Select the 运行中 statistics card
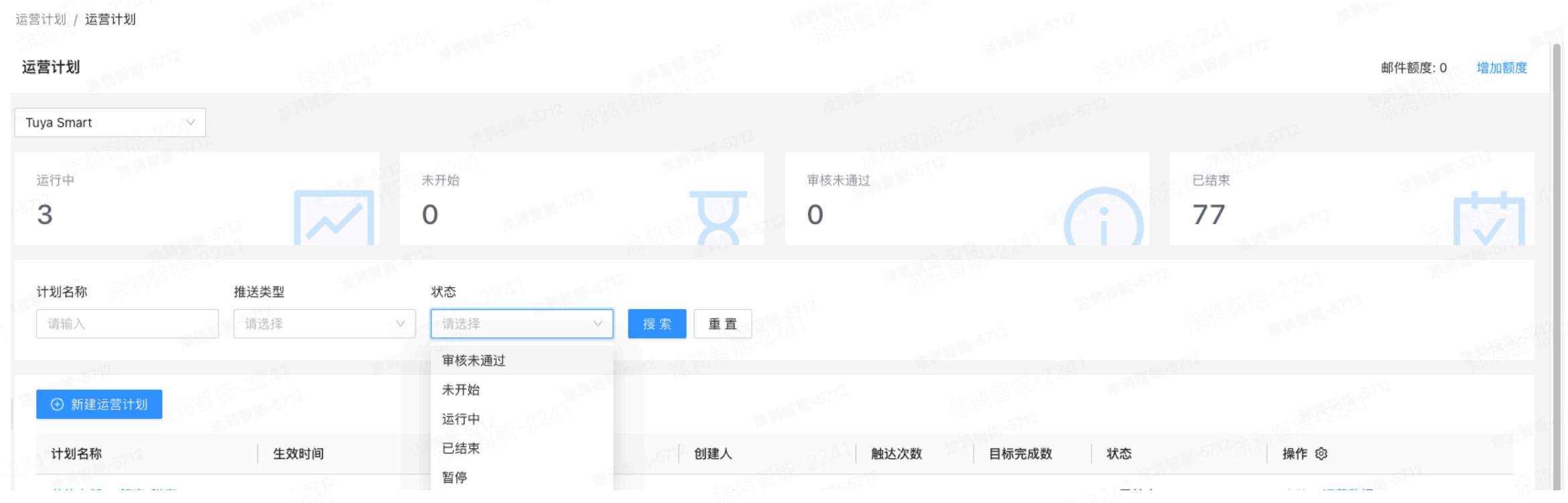 click(196, 199)
